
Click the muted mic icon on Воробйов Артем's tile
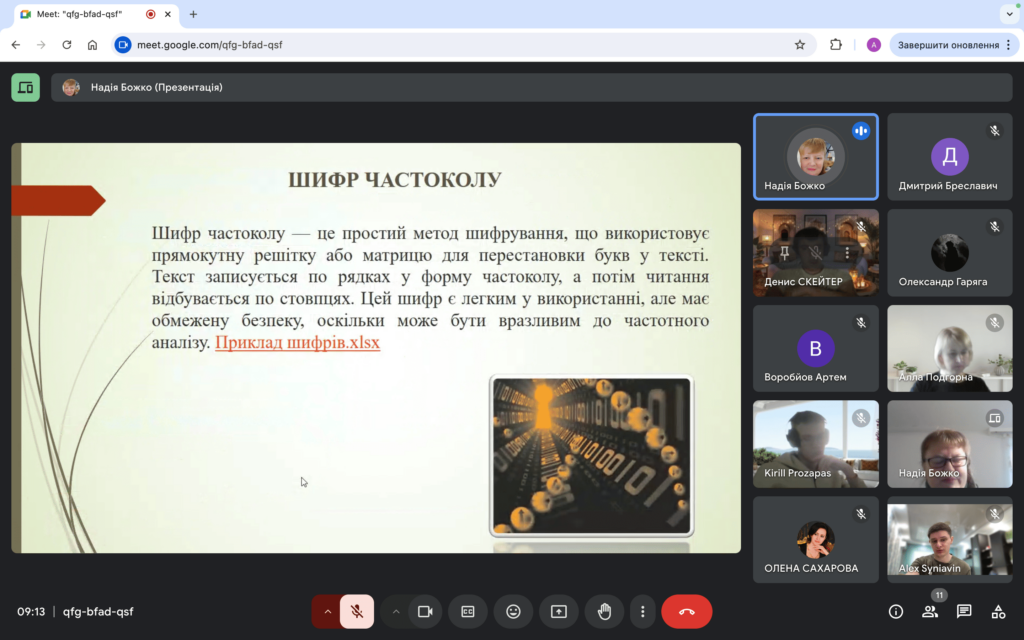pyautogui.click(x=861, y=323)
